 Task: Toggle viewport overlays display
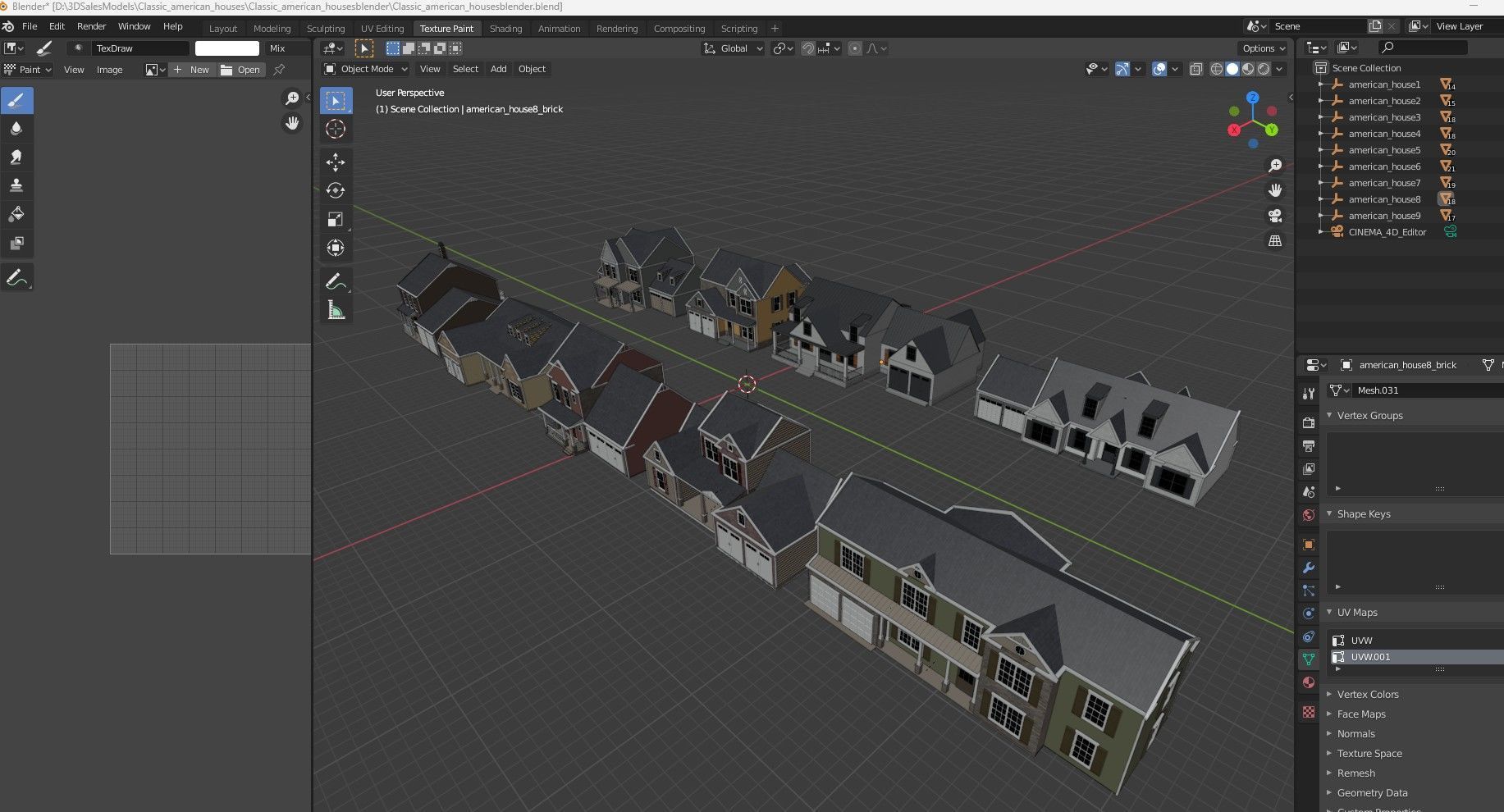[x=1159, y=69]
